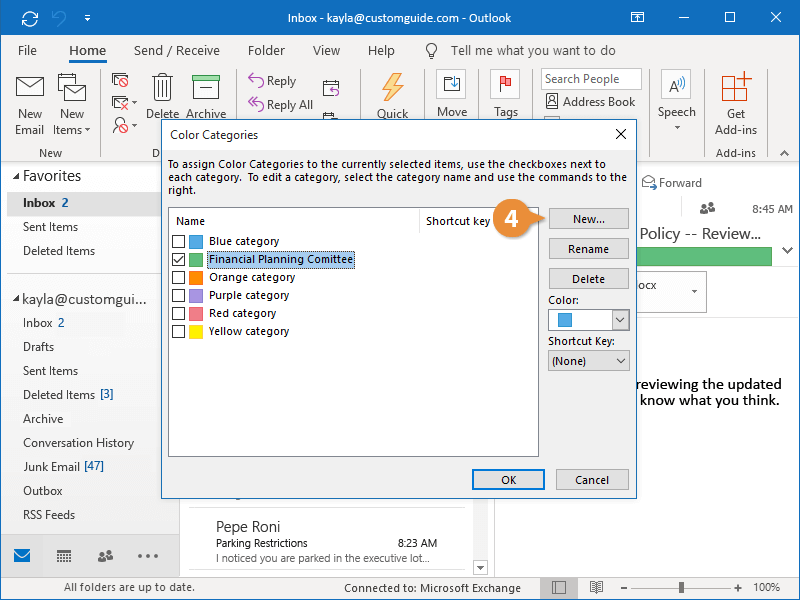This screenshot has height=600, width=800.
Task: Confirm the dialog with OK
Action: pyautogui.click(x=508, y=480)
